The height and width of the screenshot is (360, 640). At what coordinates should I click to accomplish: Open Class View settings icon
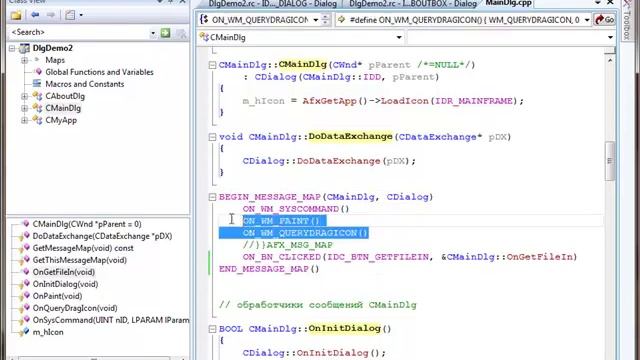(70, 15)
